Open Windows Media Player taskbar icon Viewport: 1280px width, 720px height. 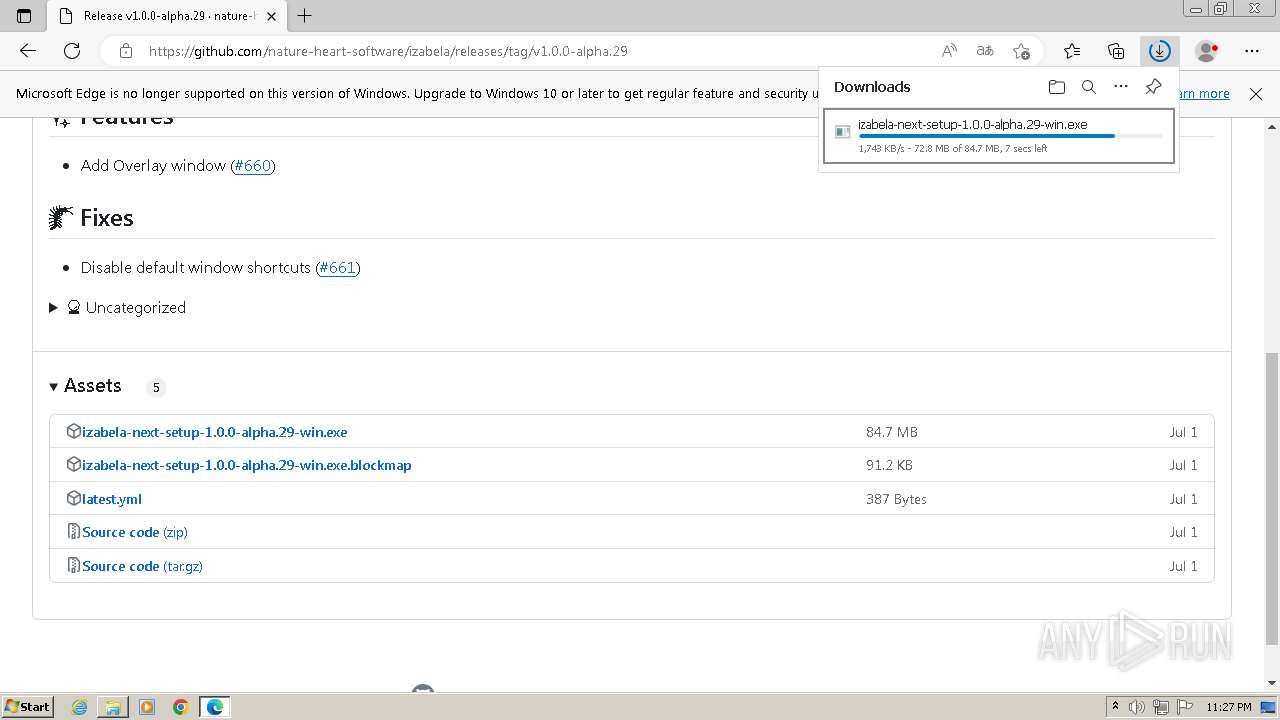coord(147,707)
